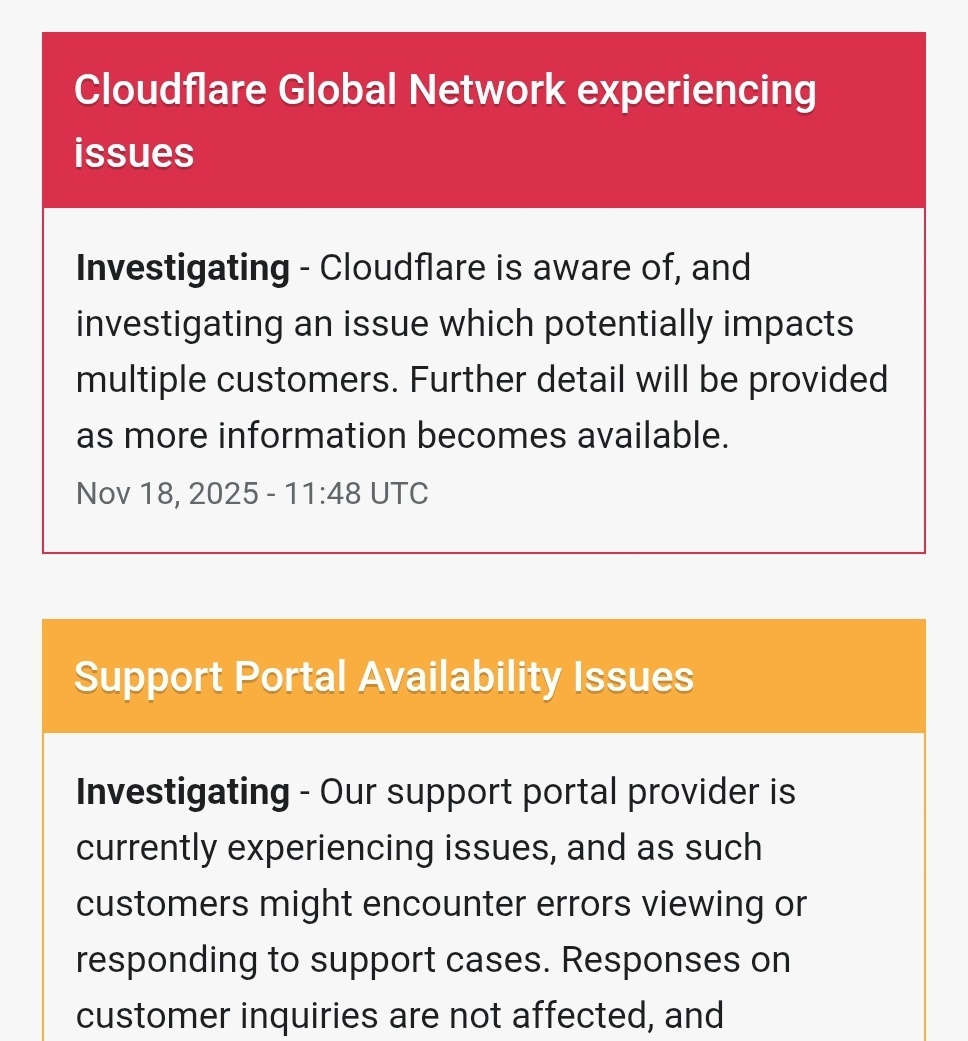The height and width of the screenshot is (1041, 968).
Task: Click the line "customers might encounter errors viewing or"
Action: pos(441,904)
